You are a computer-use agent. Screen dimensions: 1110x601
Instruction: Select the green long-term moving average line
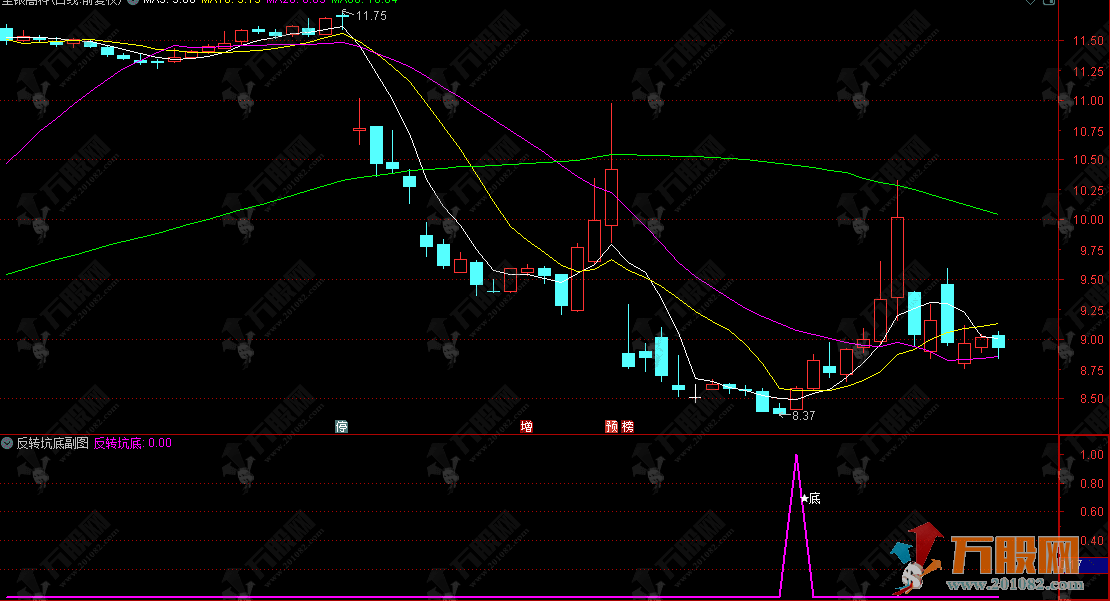(620, 155)
